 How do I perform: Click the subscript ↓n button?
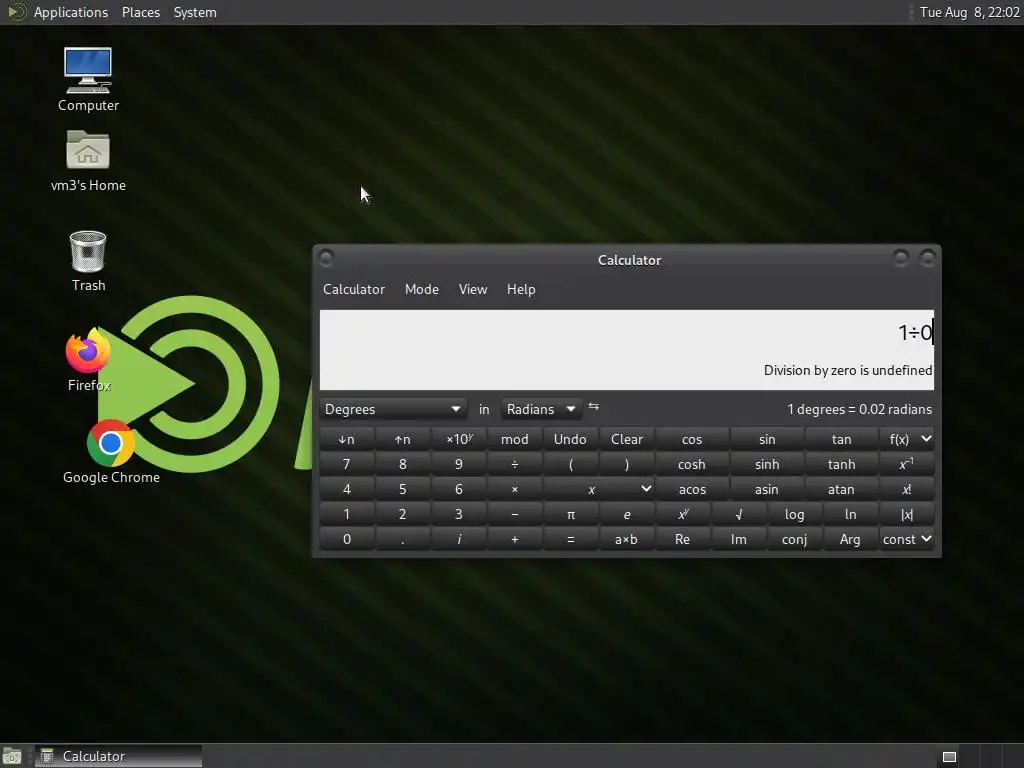click(x=347, y=440)
